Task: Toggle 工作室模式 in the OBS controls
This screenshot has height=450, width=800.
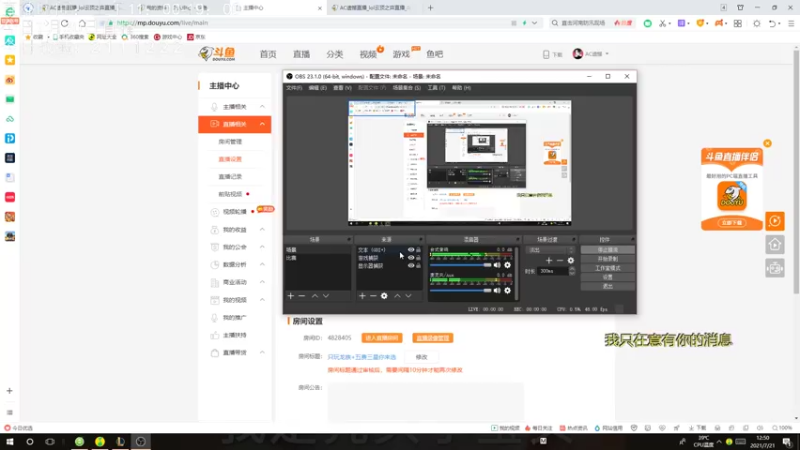Action: coord(607,268)
